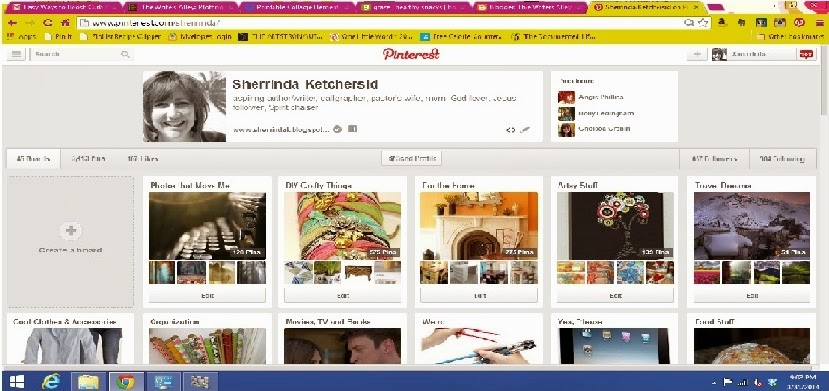Click the third avatar in You know list
This screenshot has width=829, height=391.
[x=566, y=129]
